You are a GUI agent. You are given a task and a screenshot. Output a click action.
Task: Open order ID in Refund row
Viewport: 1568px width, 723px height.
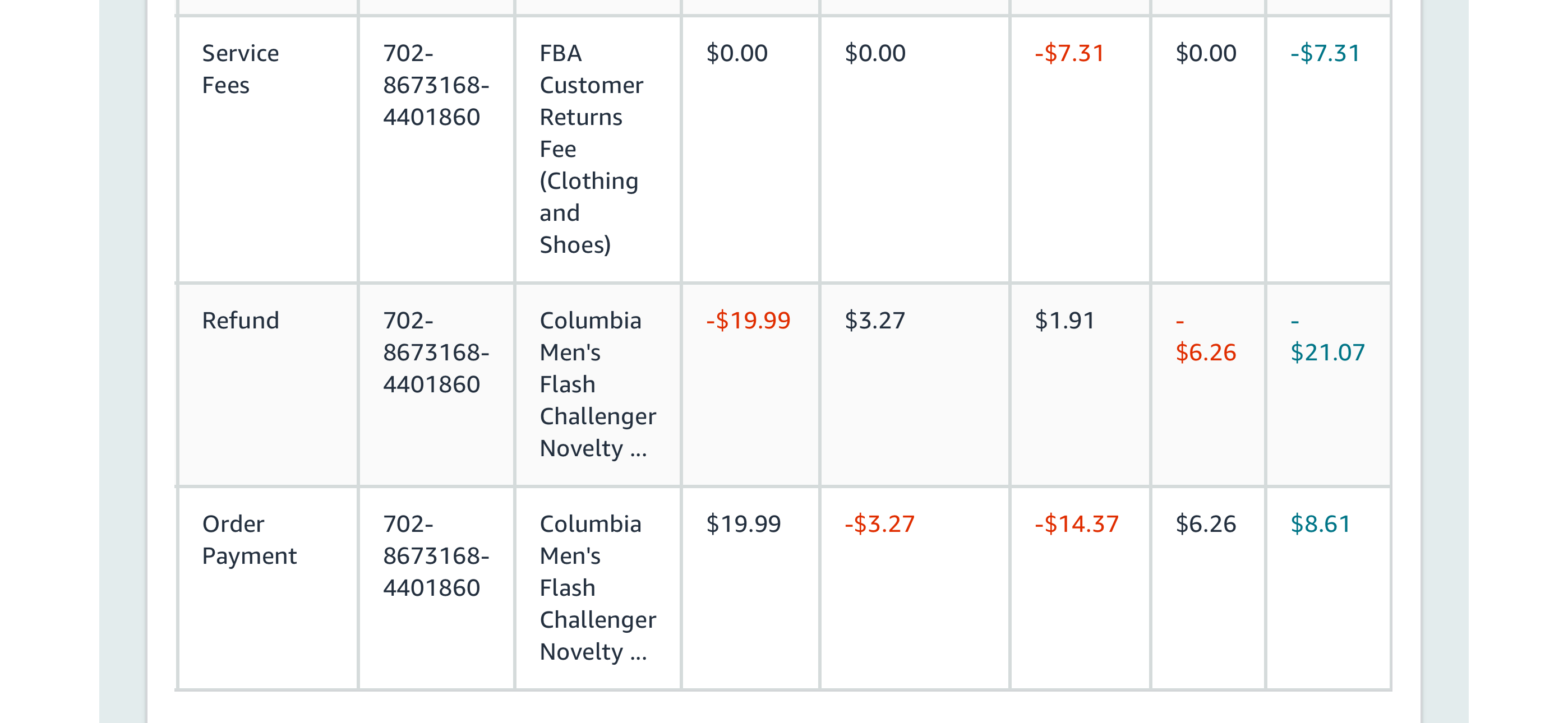click(436, 352)
